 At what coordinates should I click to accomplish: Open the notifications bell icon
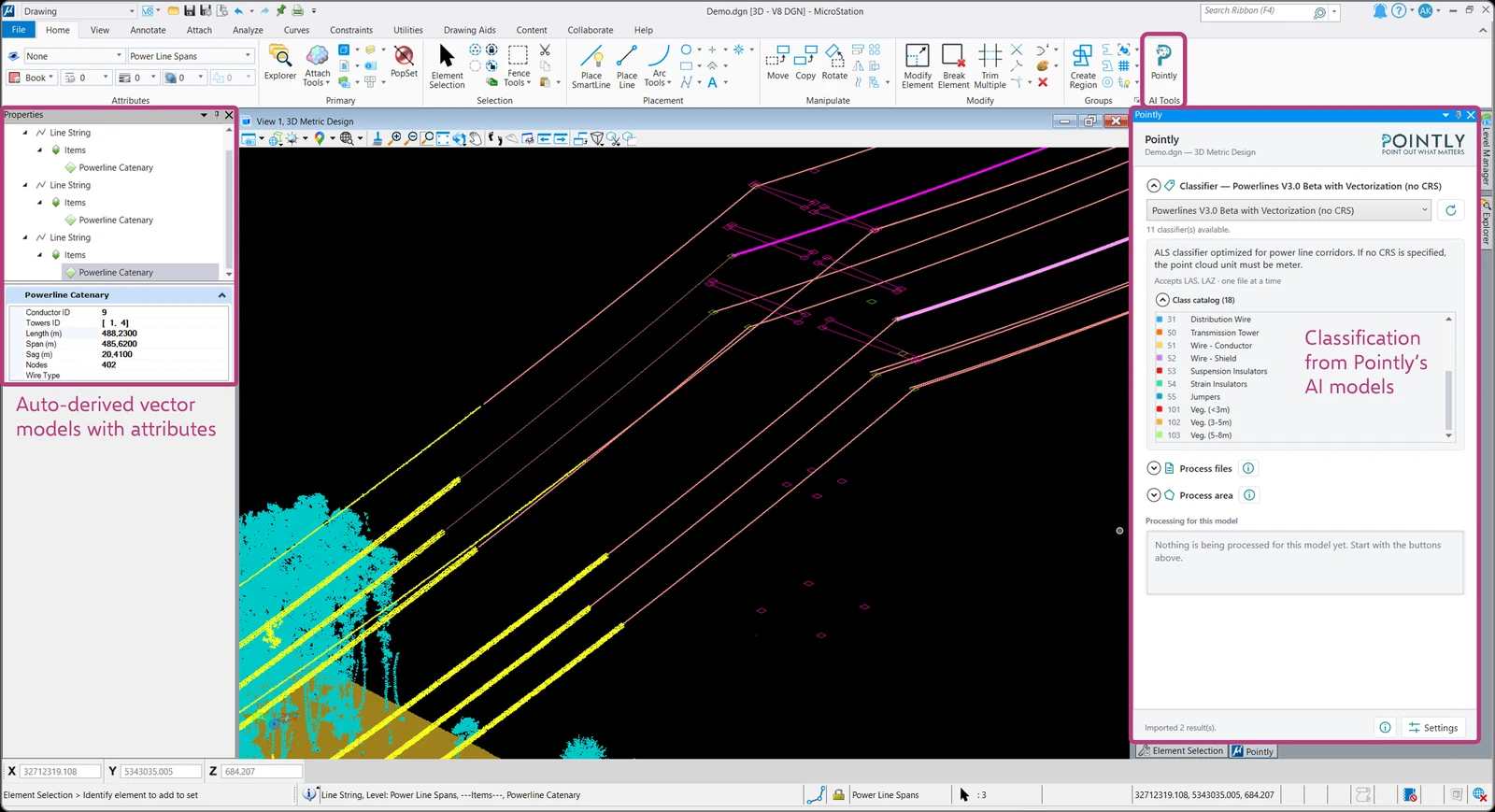point(1379,11)
